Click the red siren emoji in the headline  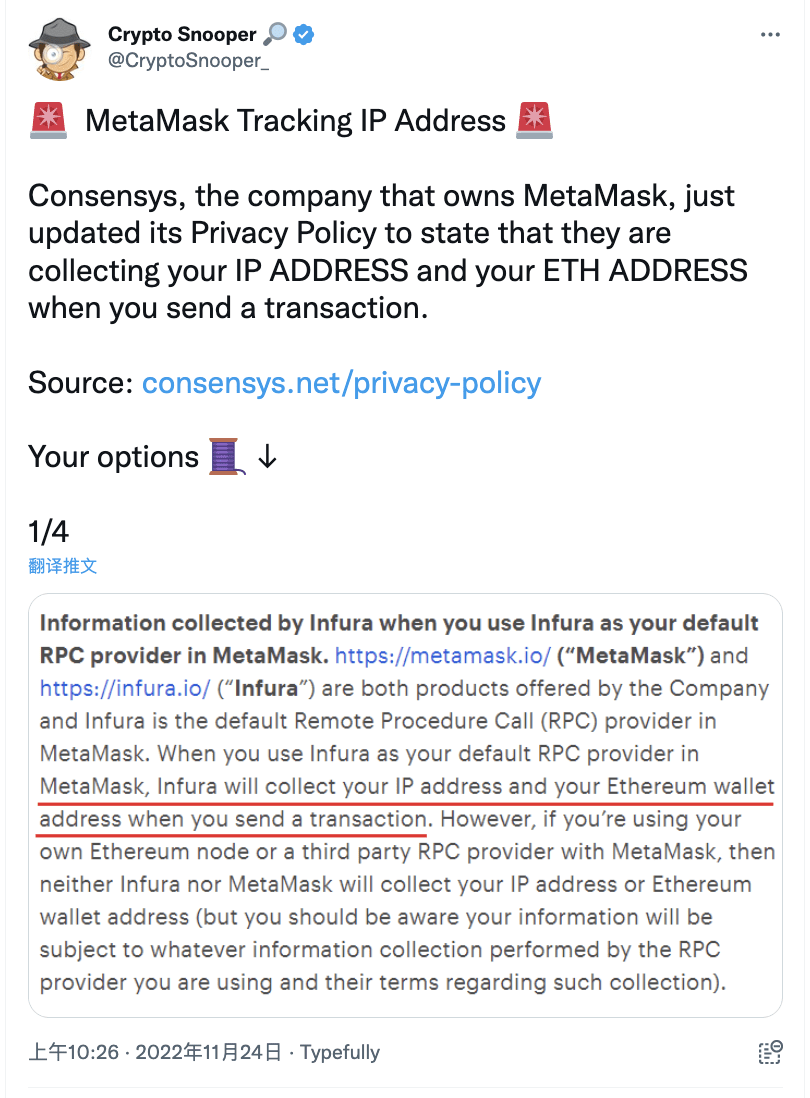point(51,120)
